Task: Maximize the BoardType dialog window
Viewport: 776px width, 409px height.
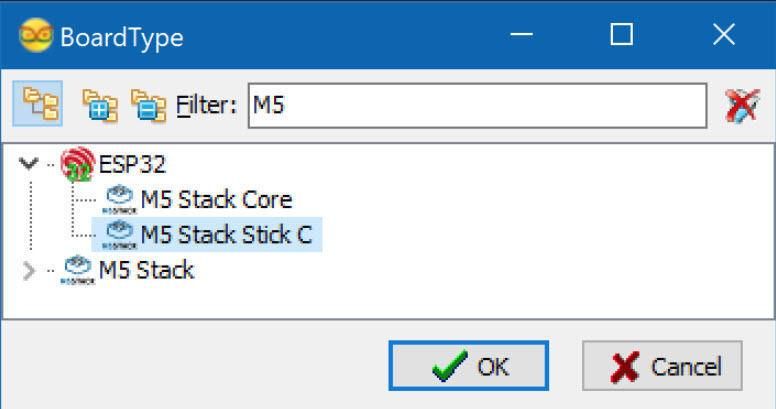Action: pos(622,36)
